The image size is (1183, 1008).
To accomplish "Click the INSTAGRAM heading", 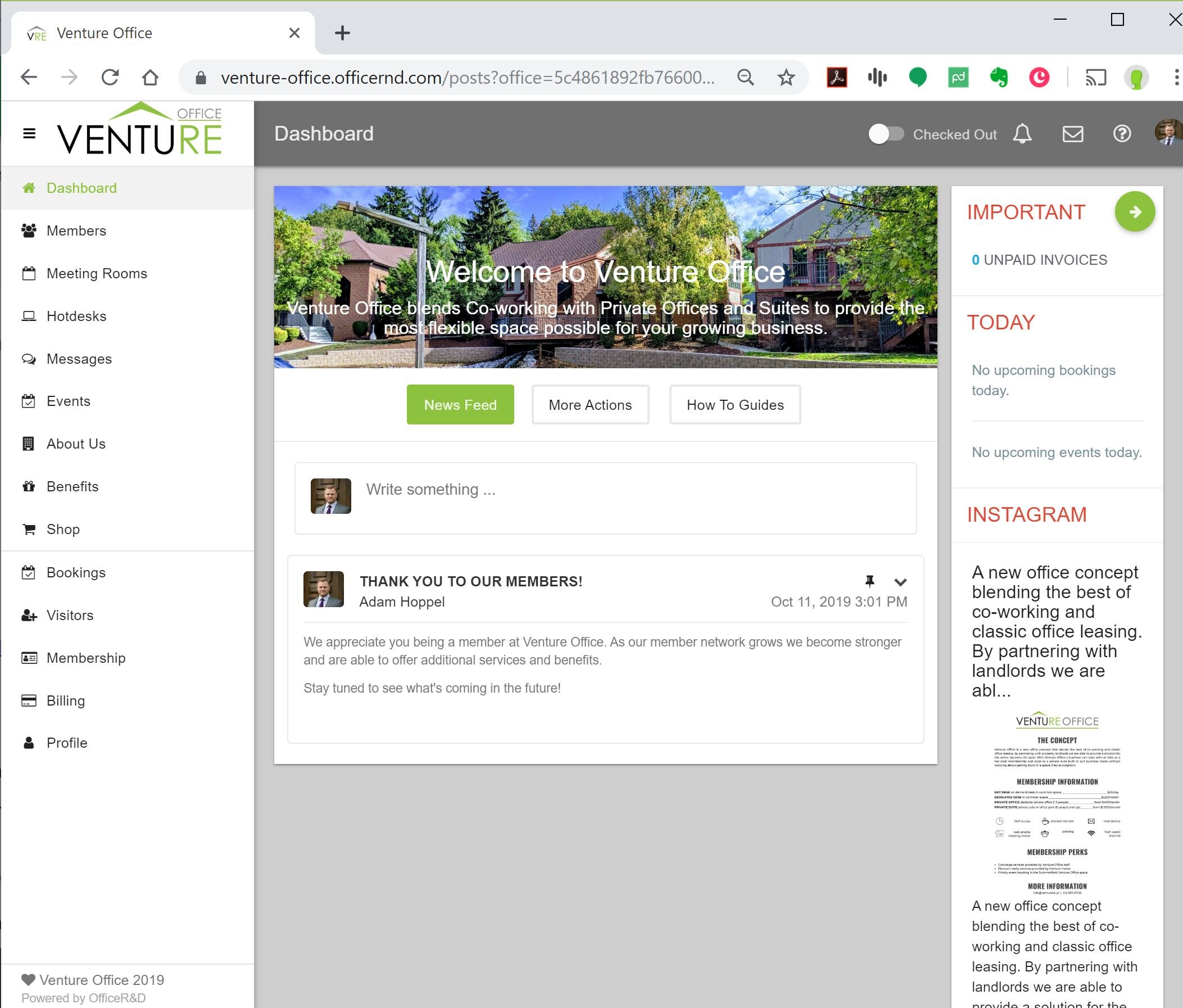I will tap(1027, 514).
